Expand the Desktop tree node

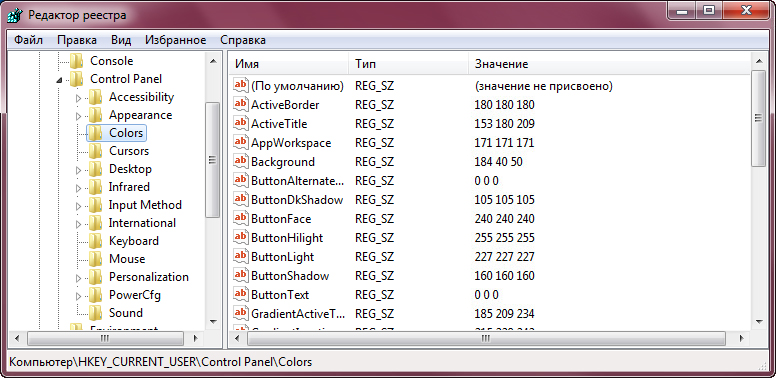click(78, 170)
